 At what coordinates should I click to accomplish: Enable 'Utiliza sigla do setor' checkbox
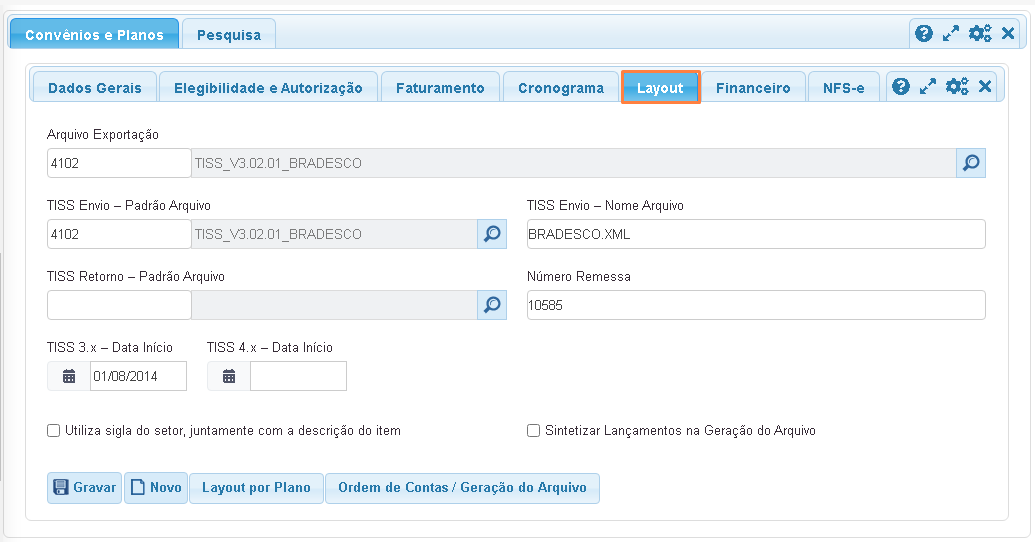coord(54,431)
